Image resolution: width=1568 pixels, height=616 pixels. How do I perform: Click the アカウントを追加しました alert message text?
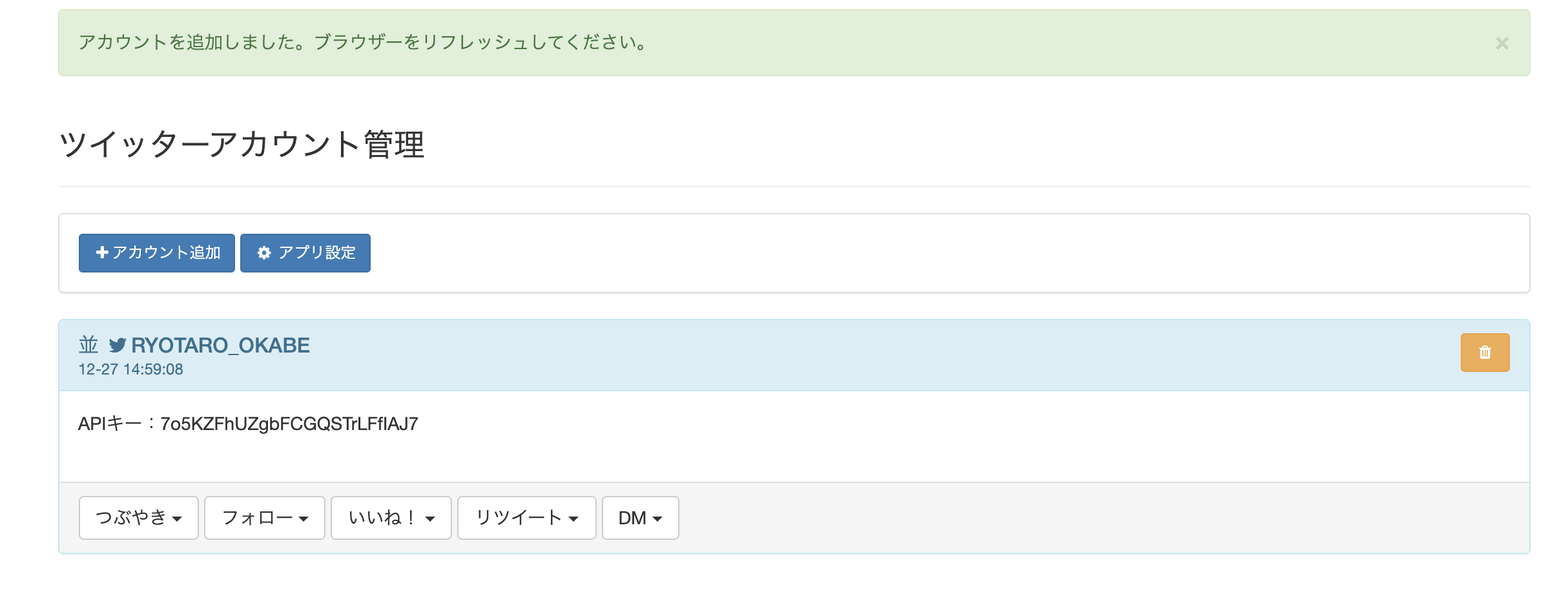(362, 43)
